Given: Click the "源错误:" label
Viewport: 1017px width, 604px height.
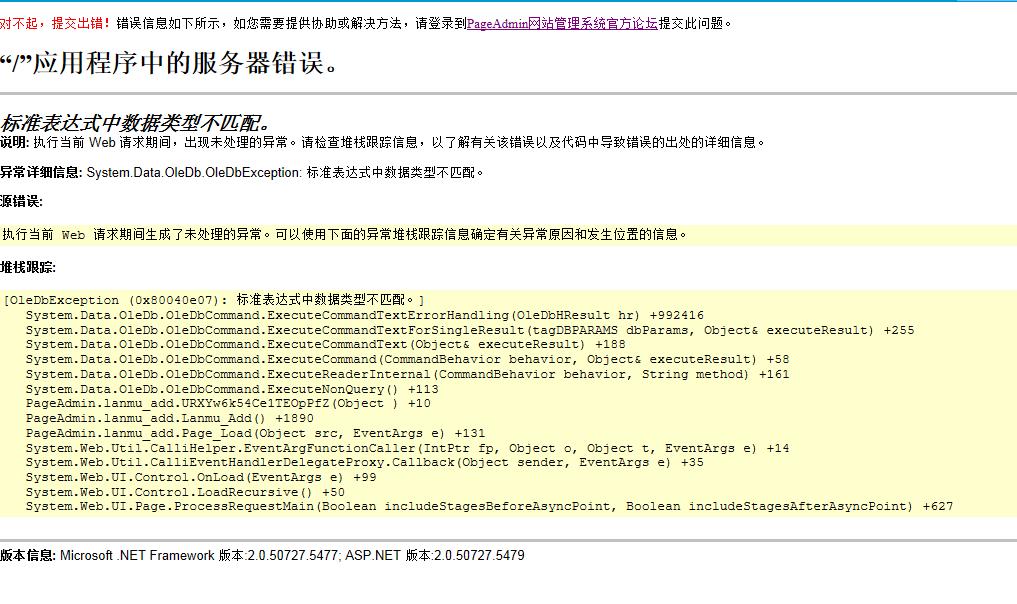Looking at the screenshot, I should coord(21,201).
